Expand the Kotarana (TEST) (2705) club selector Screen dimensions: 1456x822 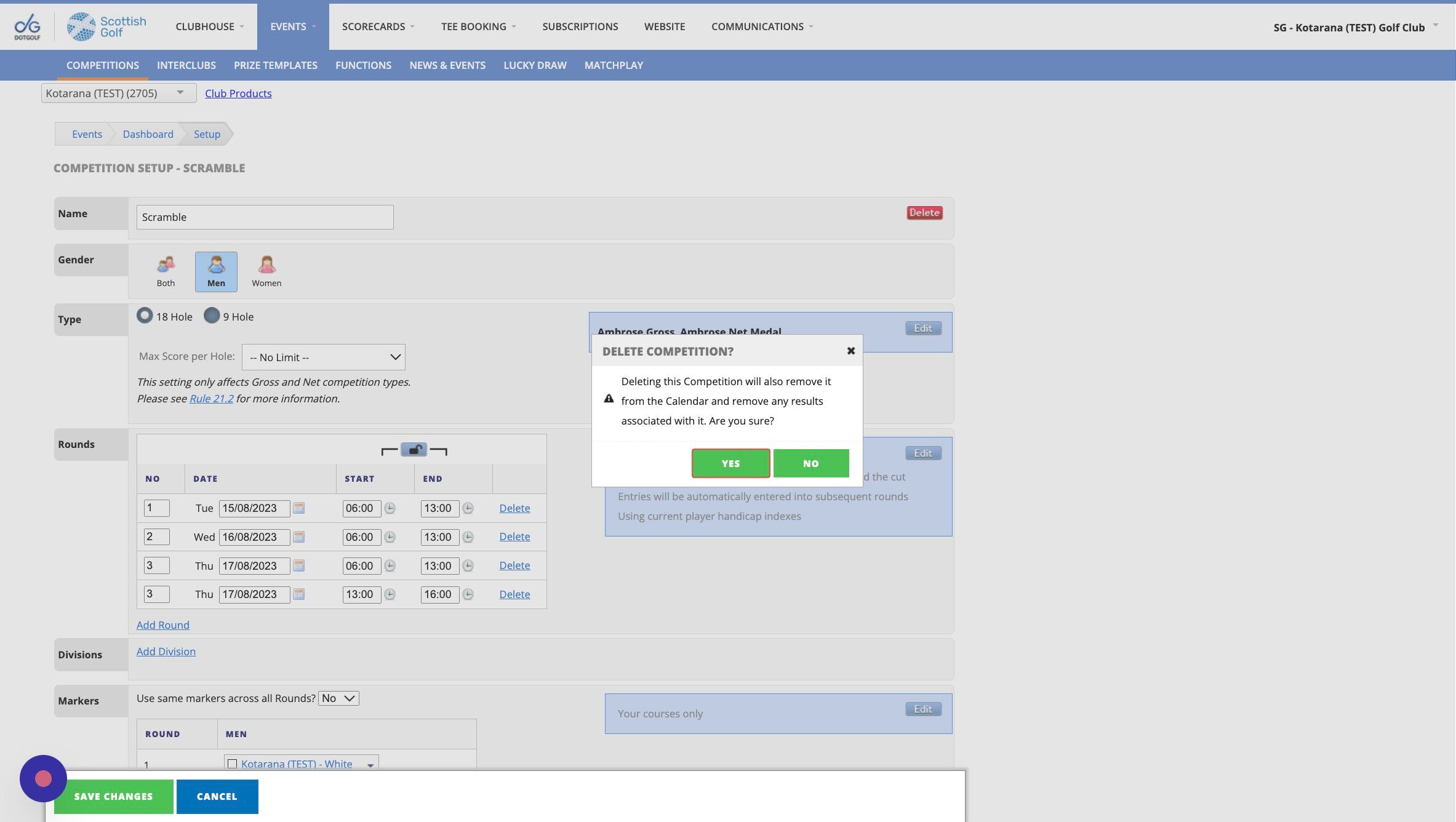click(x=118, y=93)
